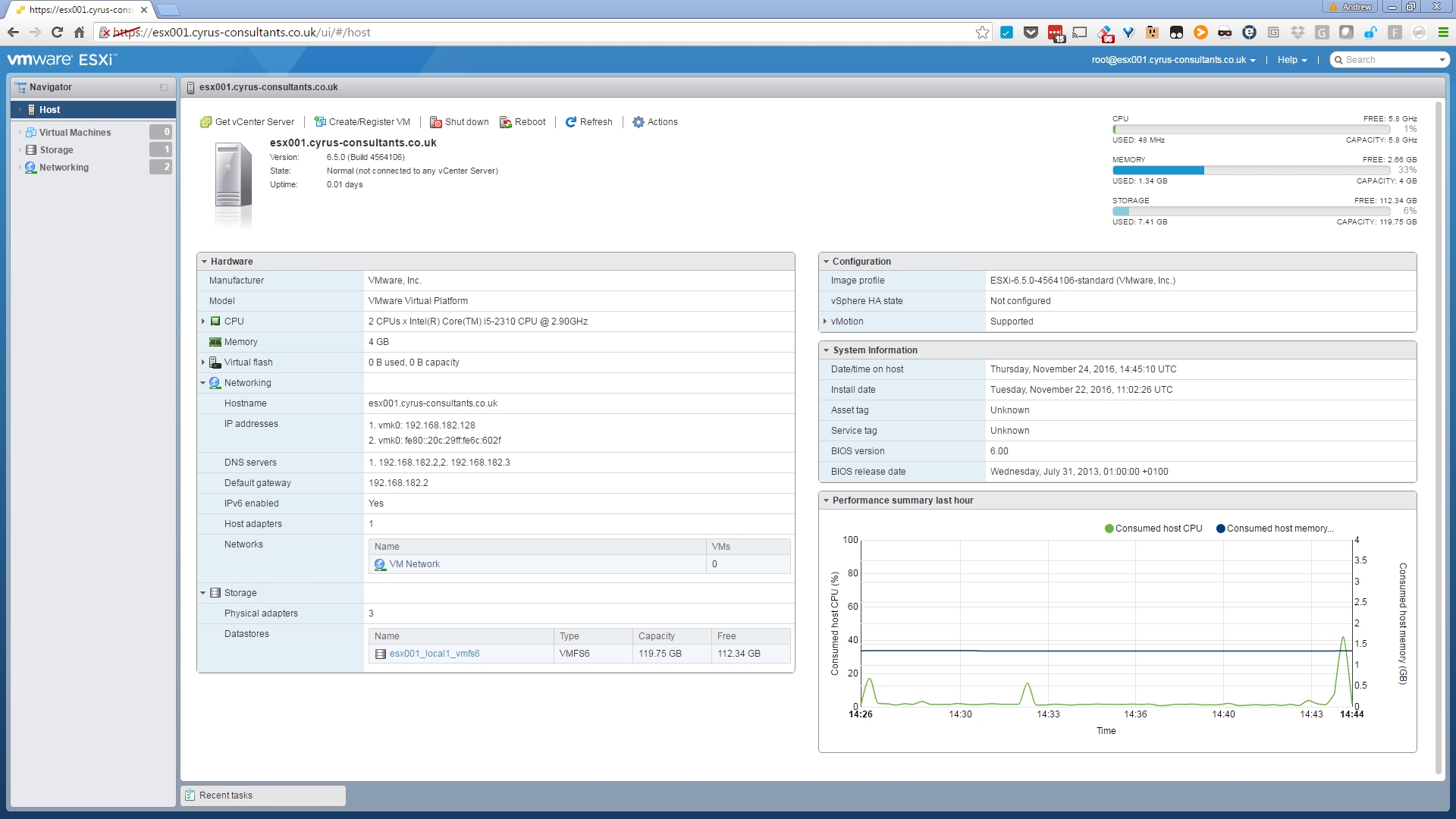Select the Virtual Machines sidebar icon
1456x819 pixels.
(31, 132)
